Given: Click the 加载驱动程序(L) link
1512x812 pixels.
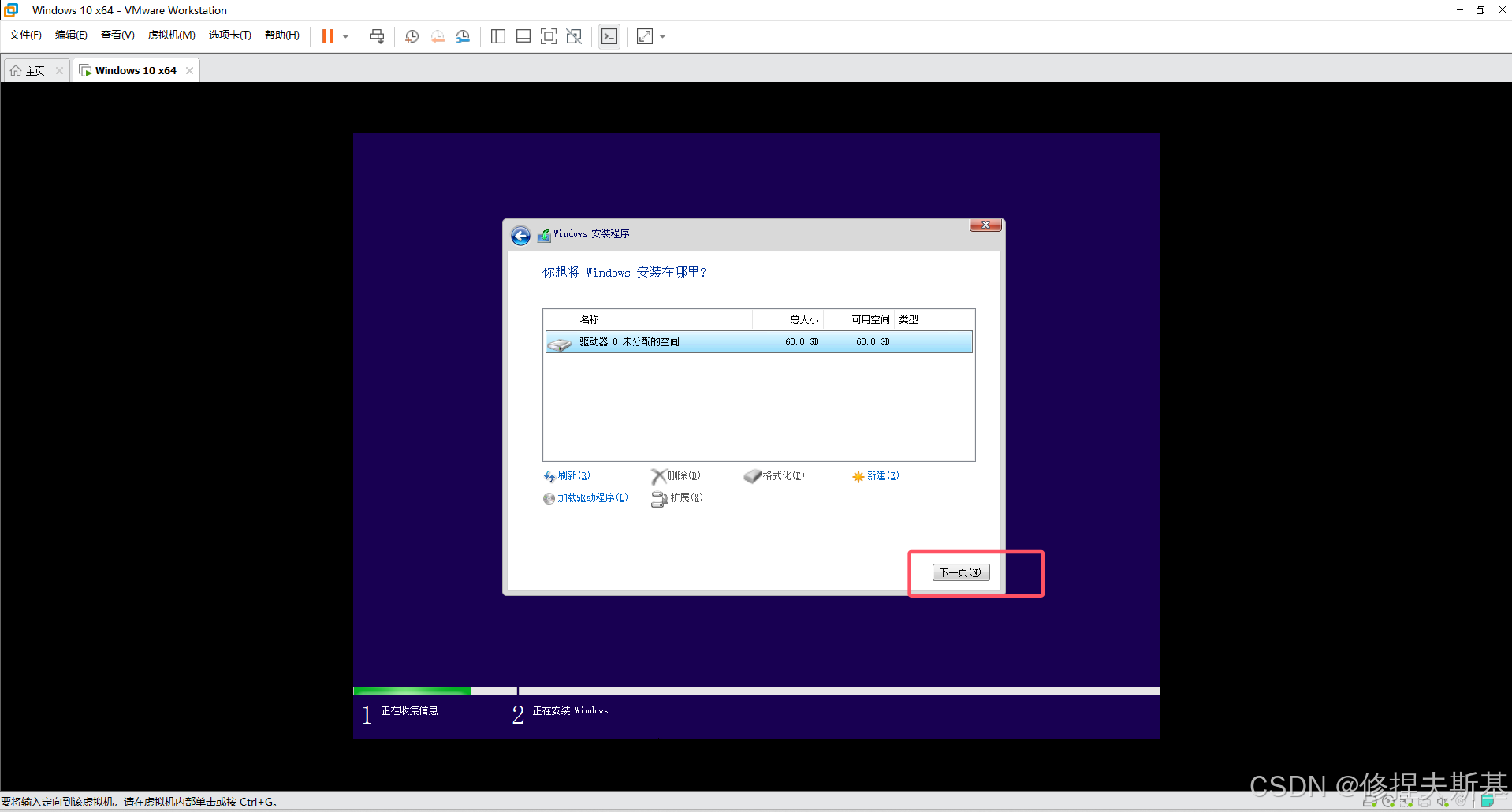Looking at the screenshot, I should click(586, 498).
